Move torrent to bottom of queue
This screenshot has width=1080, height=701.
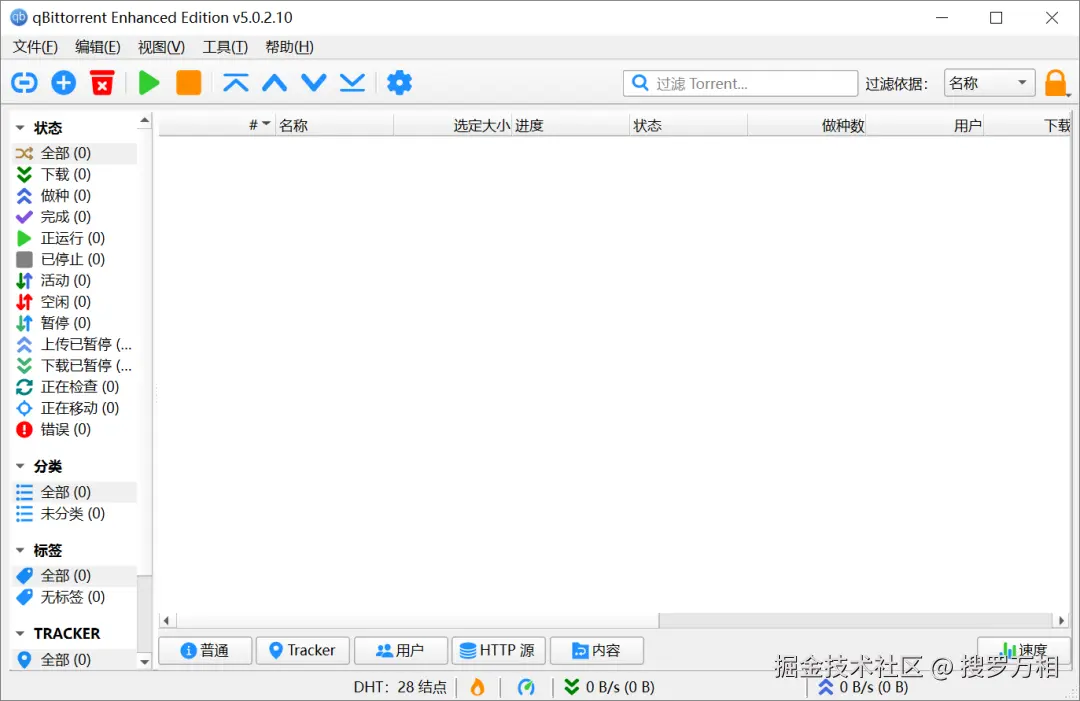point(353,83)
